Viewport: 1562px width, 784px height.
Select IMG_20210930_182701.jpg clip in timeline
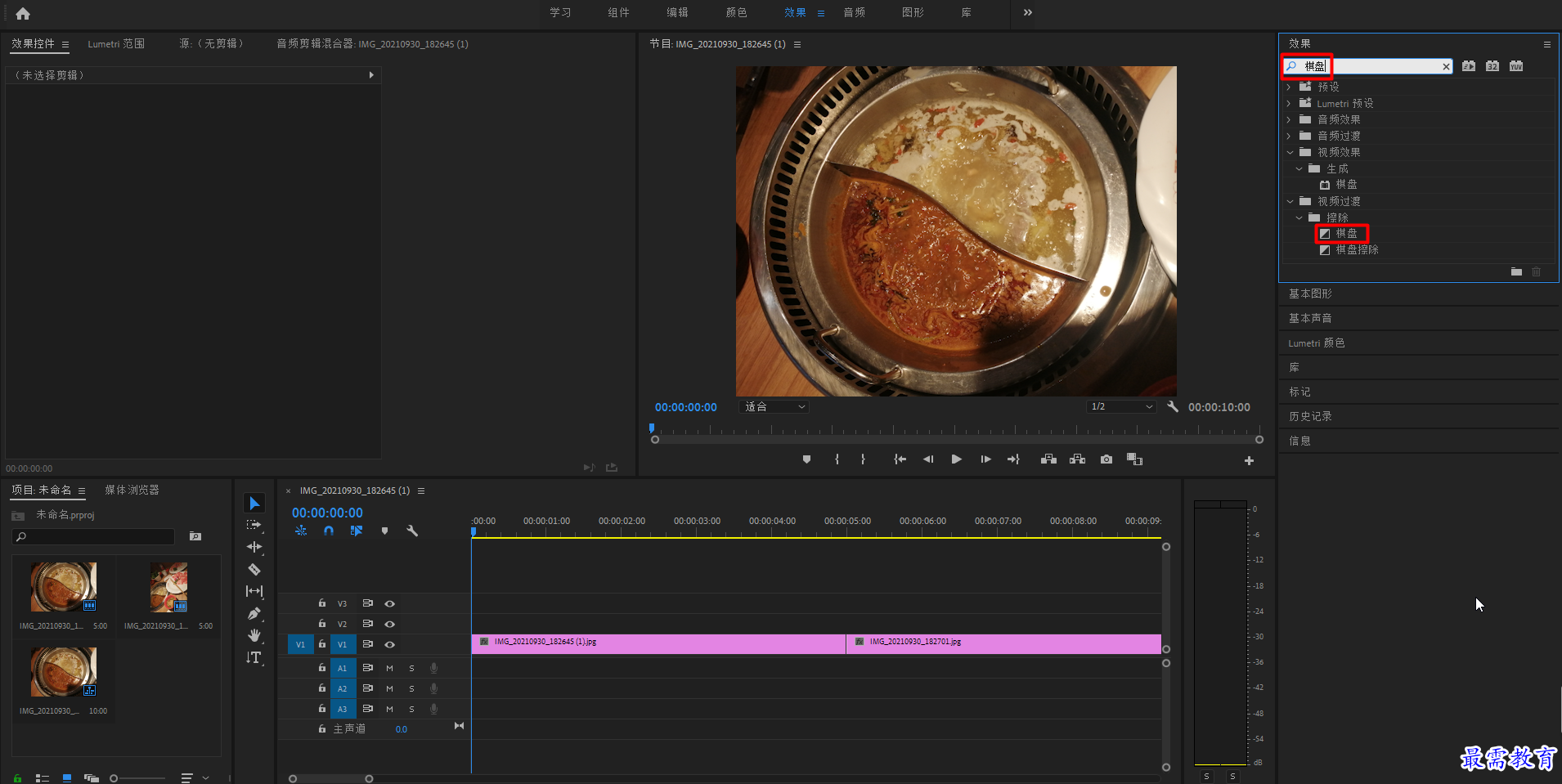click(x=1003, y=643)
